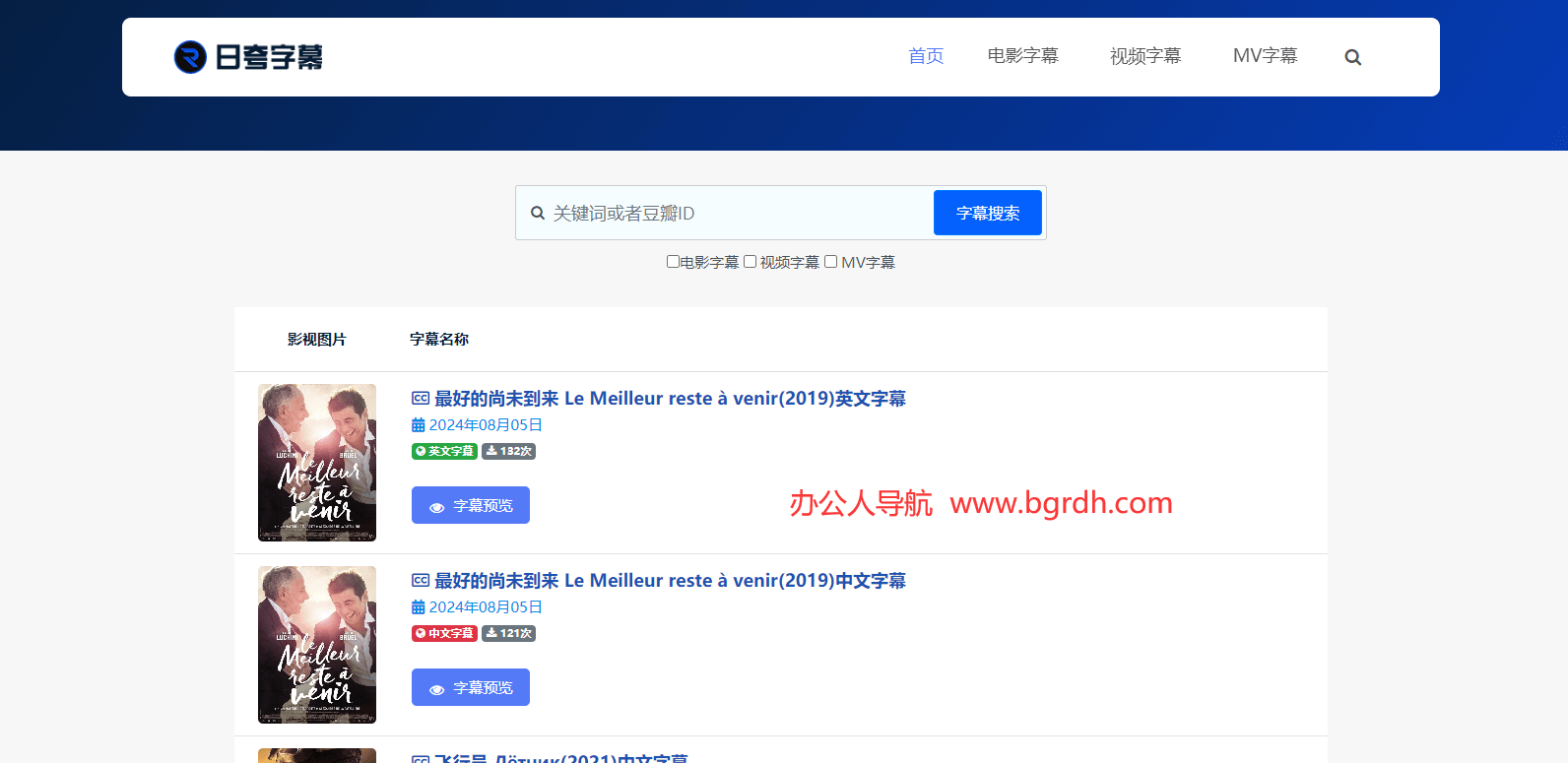Click the red 中文字幕 language badge
The image size is (1568, 763).
coord(444,633)
